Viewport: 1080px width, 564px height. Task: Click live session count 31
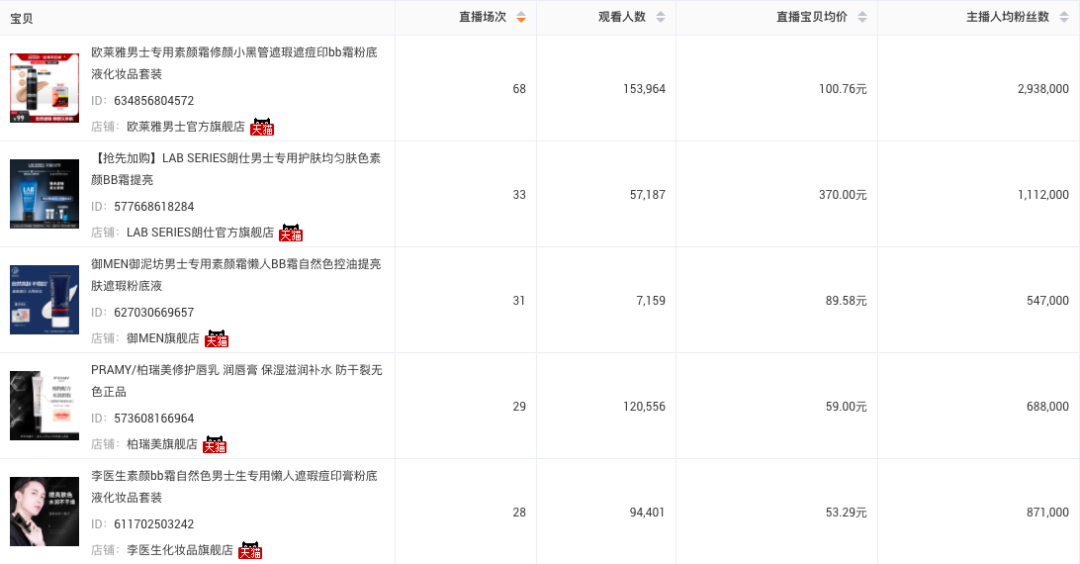[519, 301]
